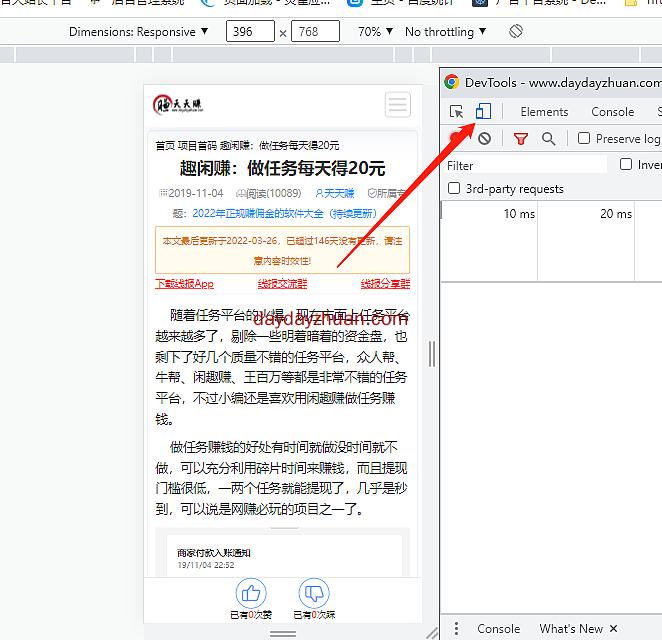Click the orange last-updated notice box

[282, 250]
